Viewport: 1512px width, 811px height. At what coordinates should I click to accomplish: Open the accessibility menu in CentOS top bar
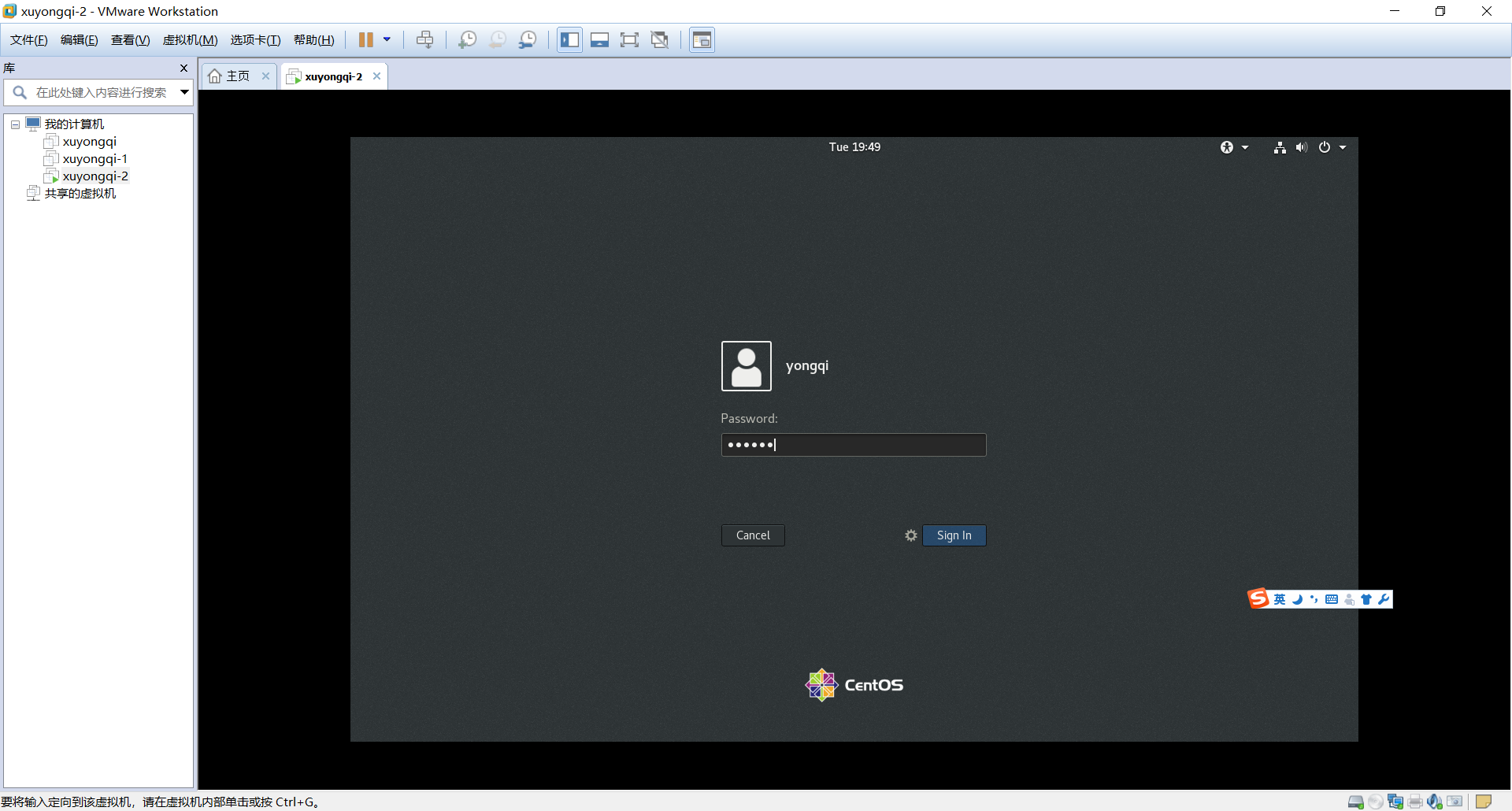tap(1234, 147)
